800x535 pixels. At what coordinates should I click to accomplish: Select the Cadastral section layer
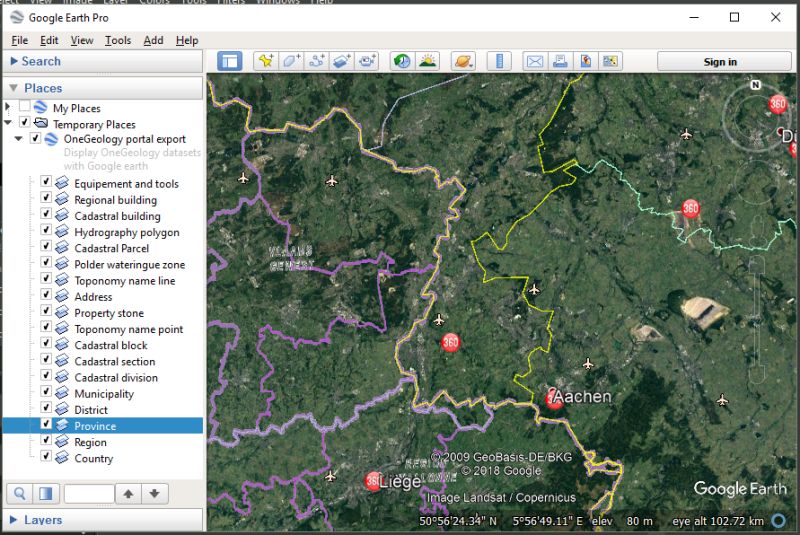click(x=115, y=362)
